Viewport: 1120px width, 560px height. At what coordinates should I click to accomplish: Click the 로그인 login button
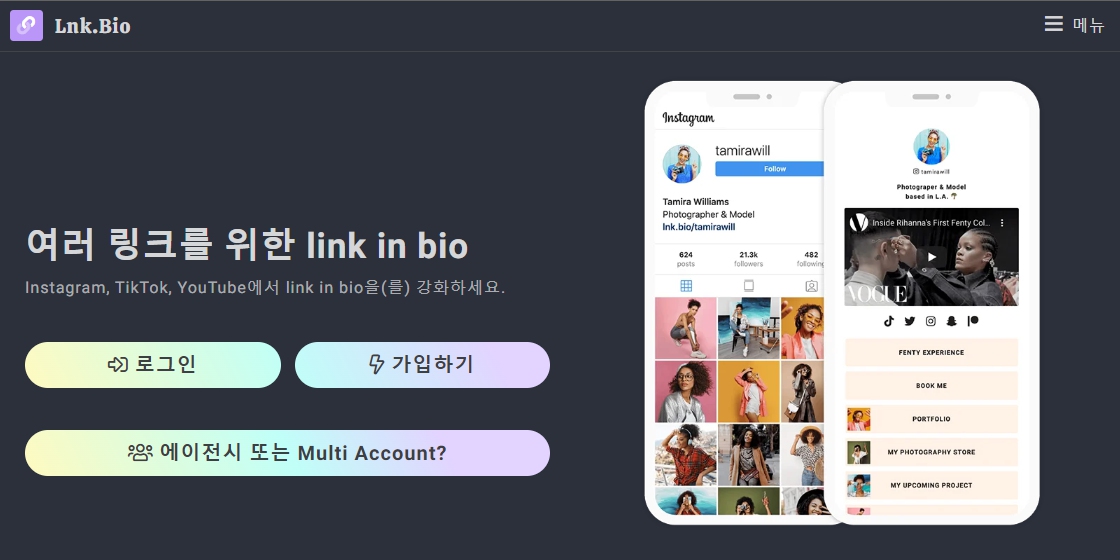click(153, 365)
